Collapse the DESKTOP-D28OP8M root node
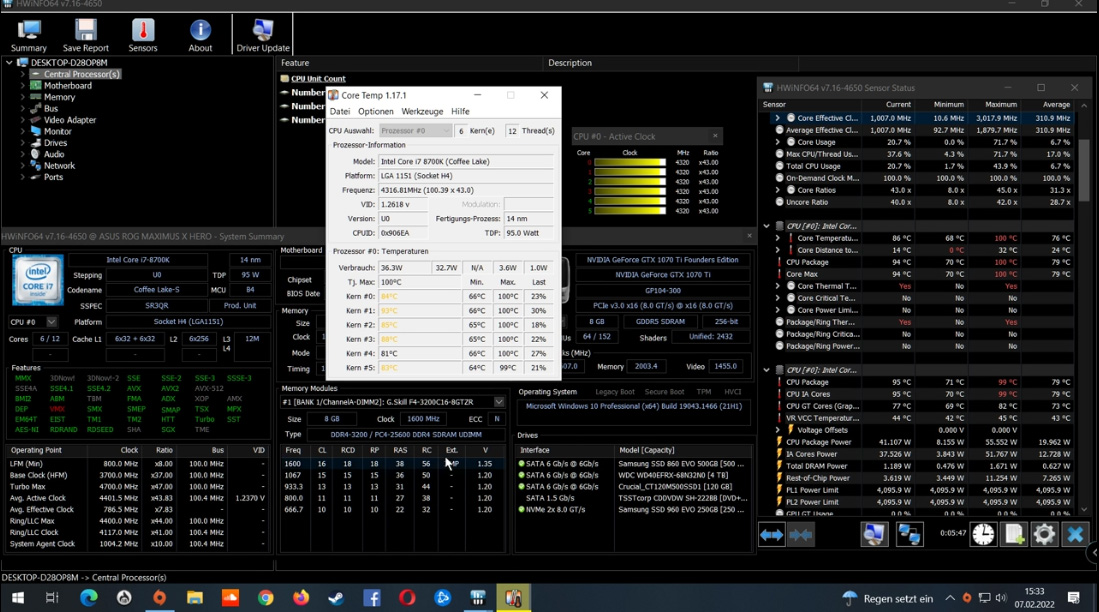 point(9,62)
